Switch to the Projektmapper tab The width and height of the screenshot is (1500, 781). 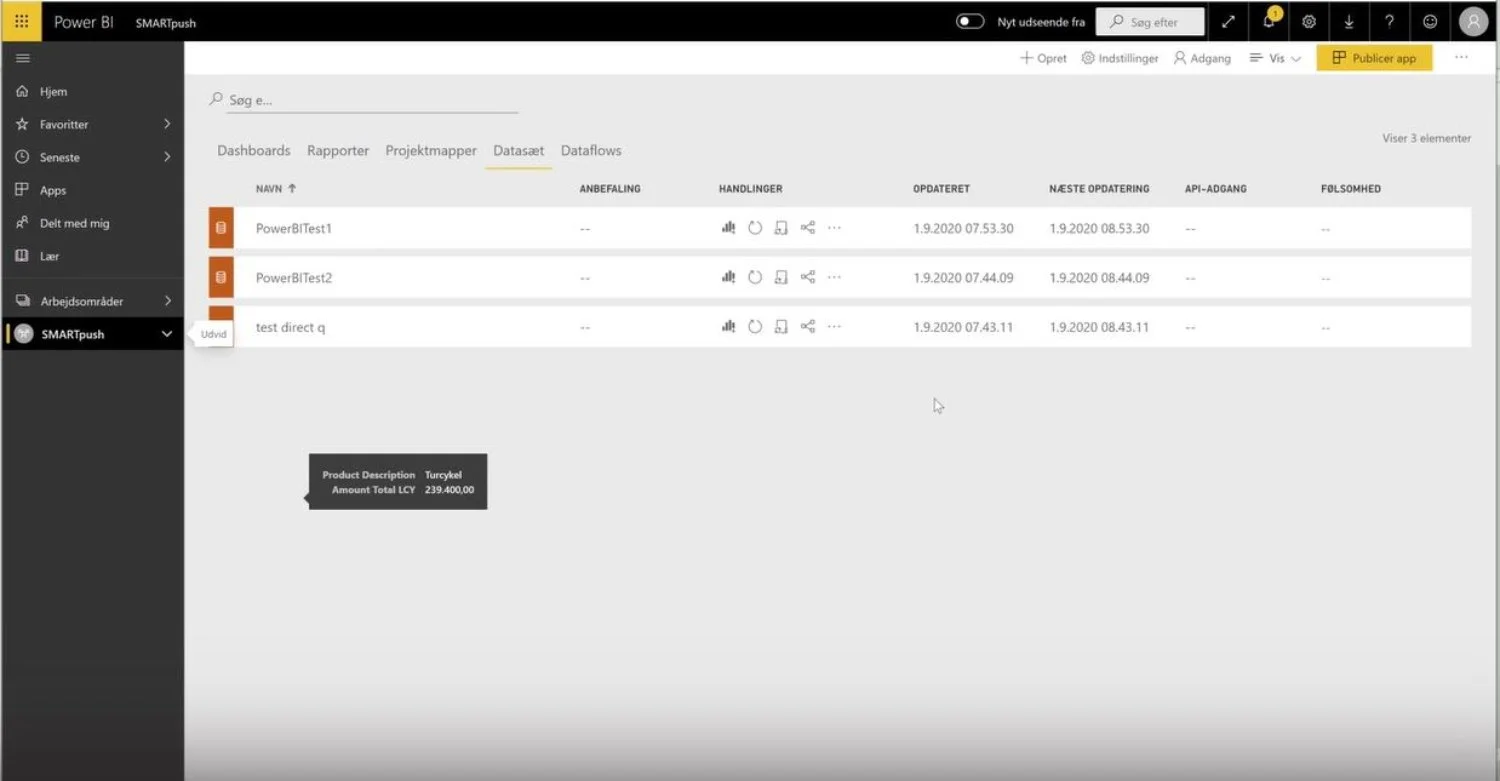[431, 150]
